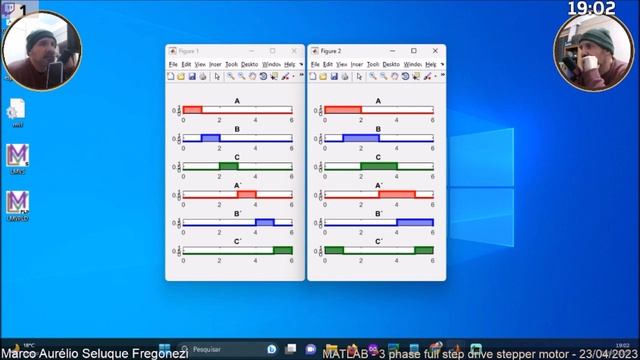Expand Figure 2 menu bar overflow arrow
The height and width of the screenshot is (360, 640).
pyautogui.click(x=442, y=64)
